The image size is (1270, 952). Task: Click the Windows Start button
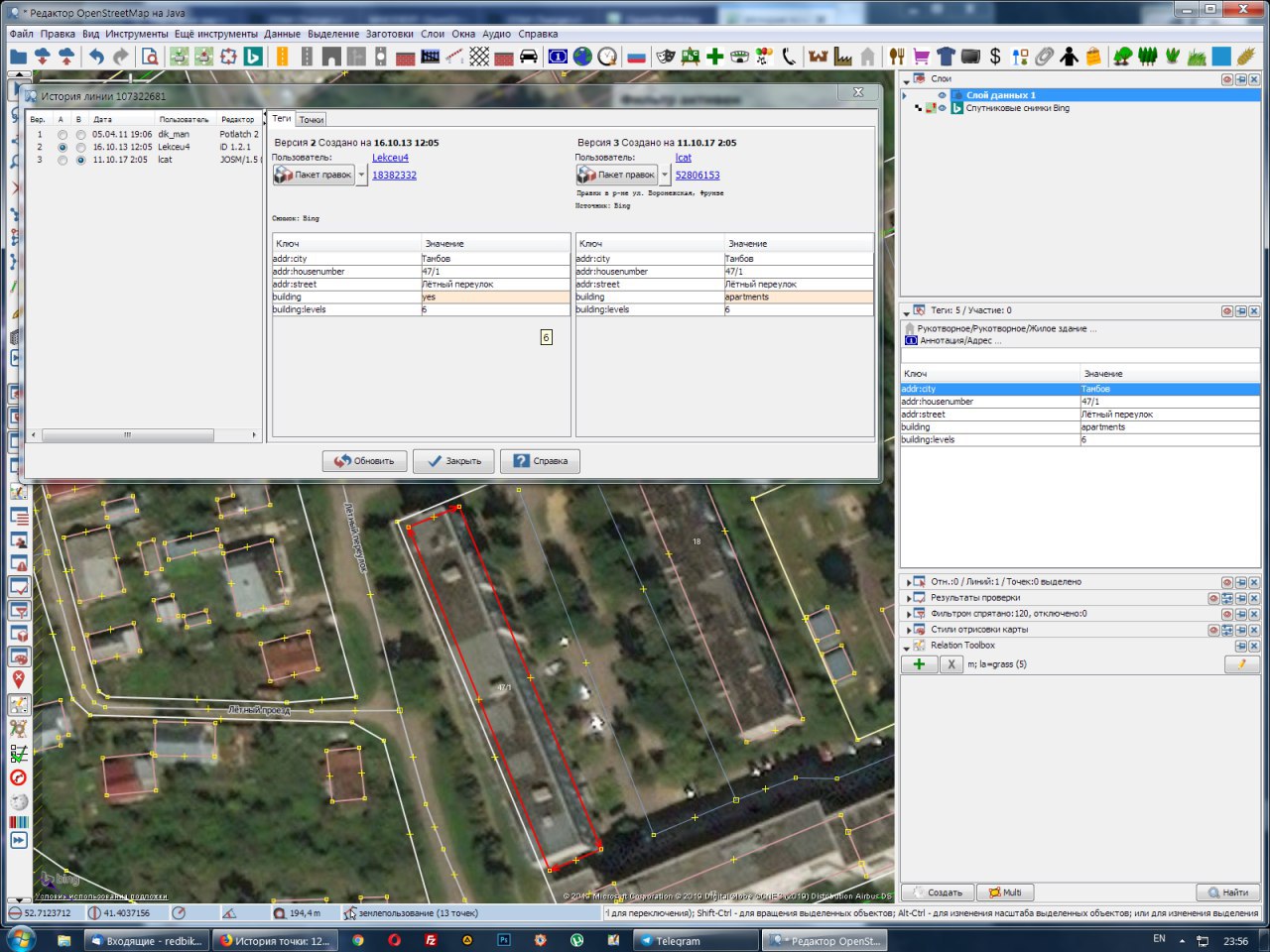point(20,938)
